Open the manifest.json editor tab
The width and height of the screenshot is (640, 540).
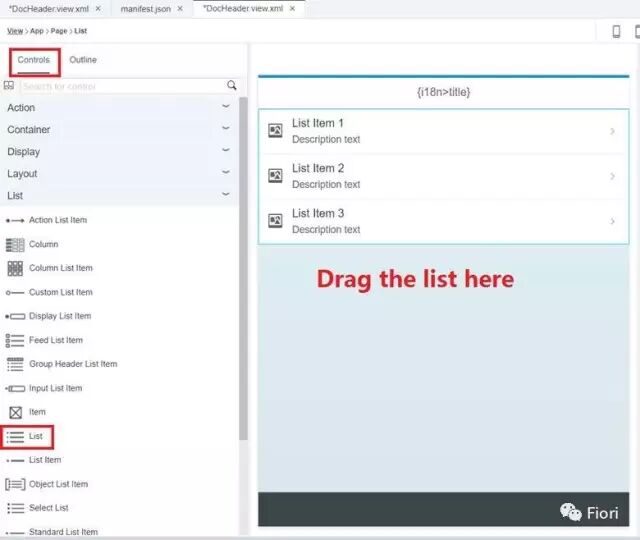(146, 9)
